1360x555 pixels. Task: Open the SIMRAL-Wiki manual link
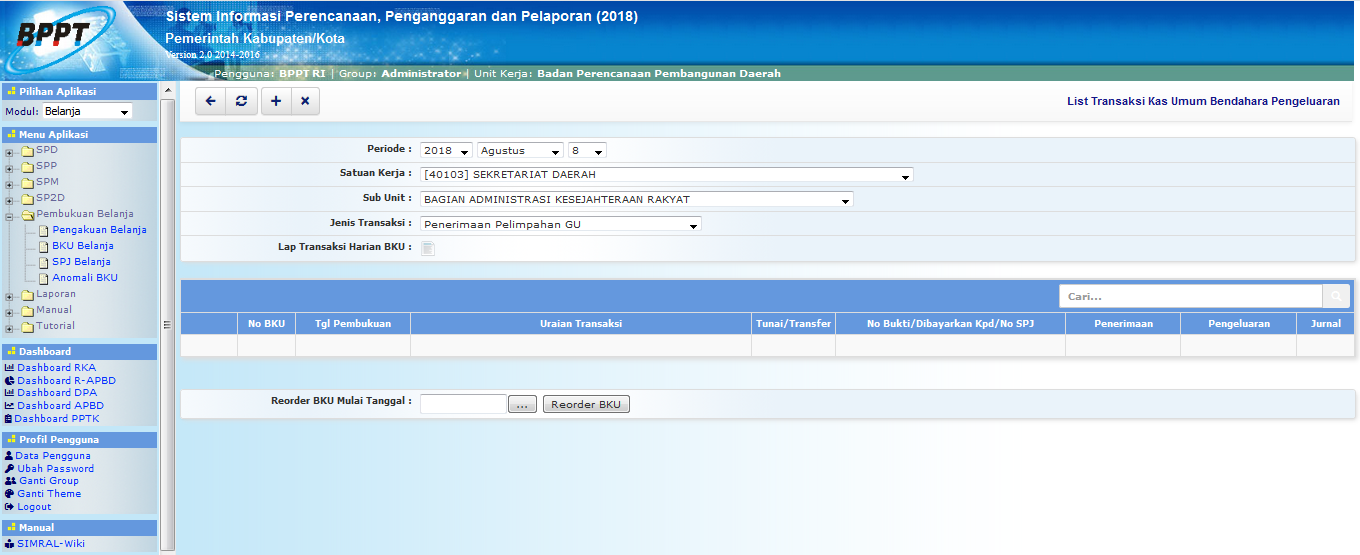tap(50, 544)
